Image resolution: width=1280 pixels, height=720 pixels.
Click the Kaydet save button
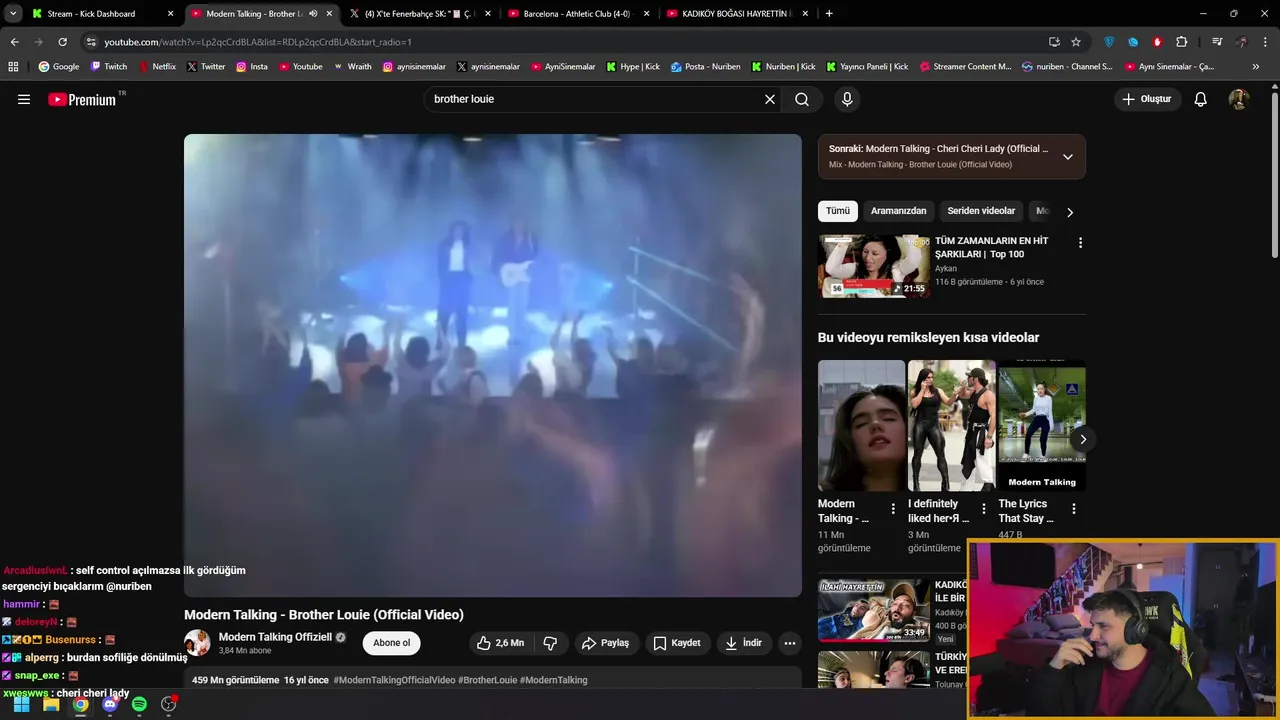677,643
